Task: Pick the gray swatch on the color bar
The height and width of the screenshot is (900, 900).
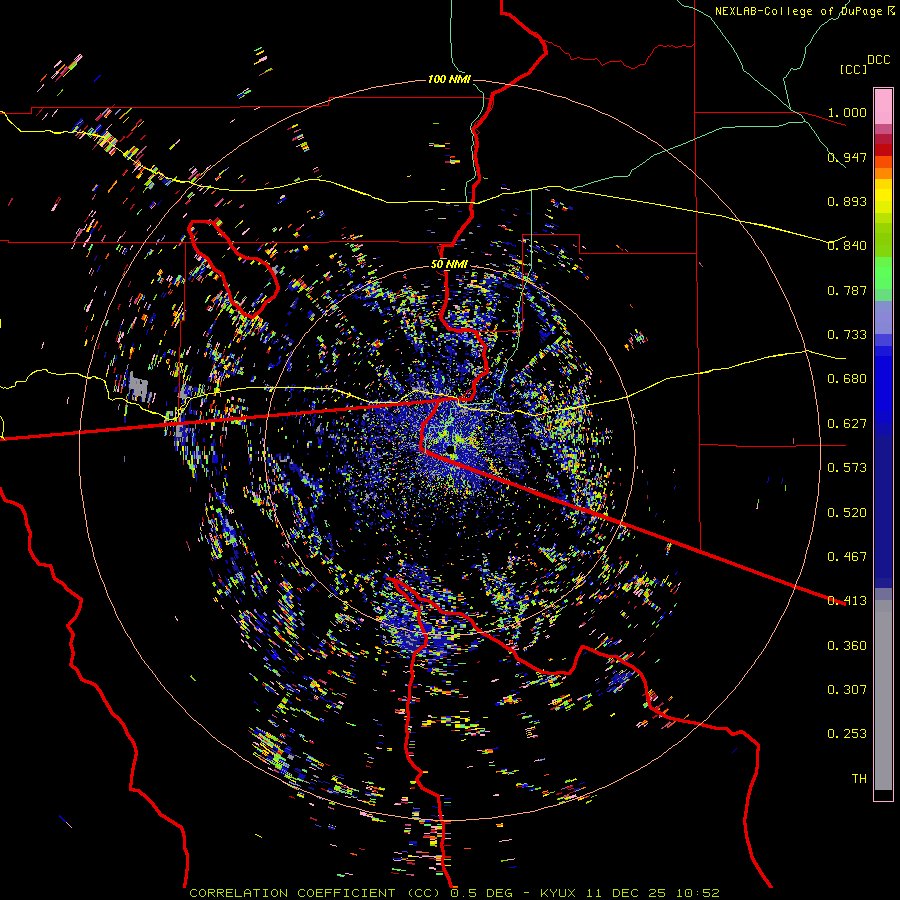Action: [x=883, y=695]
